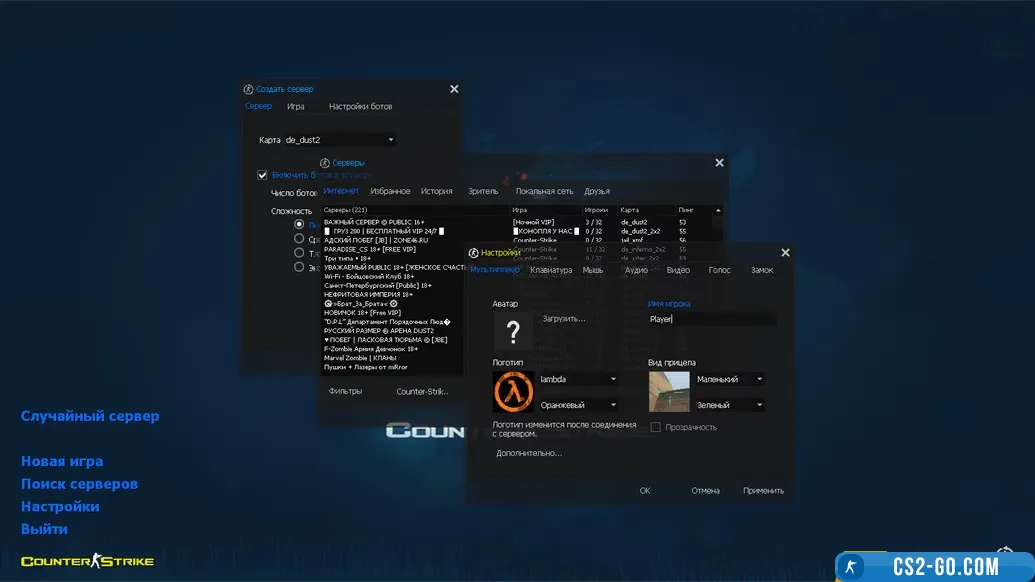The height and width of the screenshot is (582, 1035).
Task: Toggle the Прозрачность checkbox
Action: click(x=656, y=427)
